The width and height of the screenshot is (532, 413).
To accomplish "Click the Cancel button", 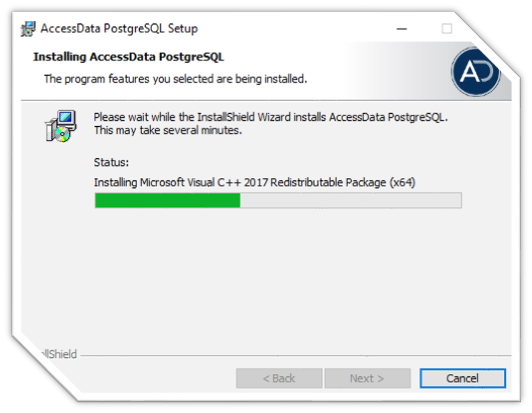I will 462,378.
